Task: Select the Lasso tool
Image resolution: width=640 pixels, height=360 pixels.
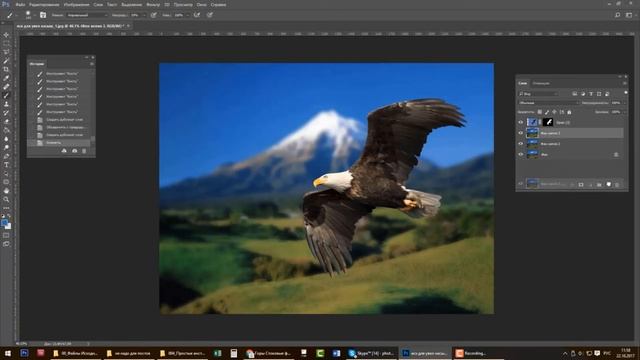Action: [6, 52]
